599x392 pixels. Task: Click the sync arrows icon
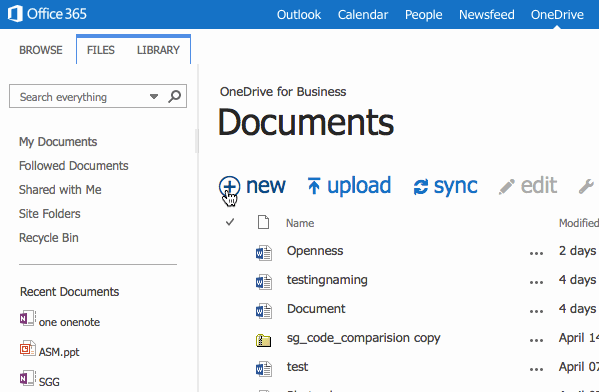[421, 187]
